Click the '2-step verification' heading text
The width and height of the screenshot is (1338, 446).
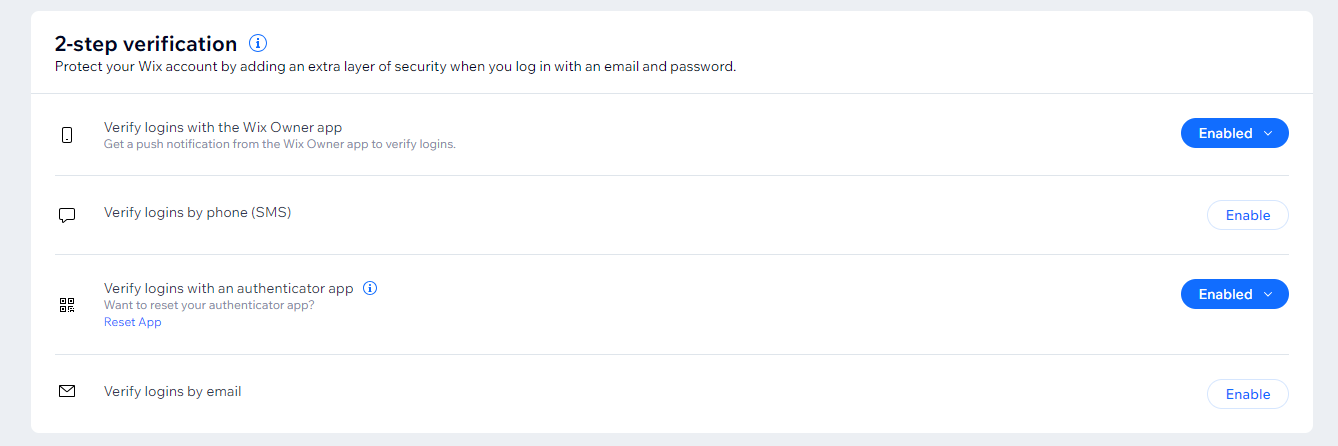coord(146,44)
